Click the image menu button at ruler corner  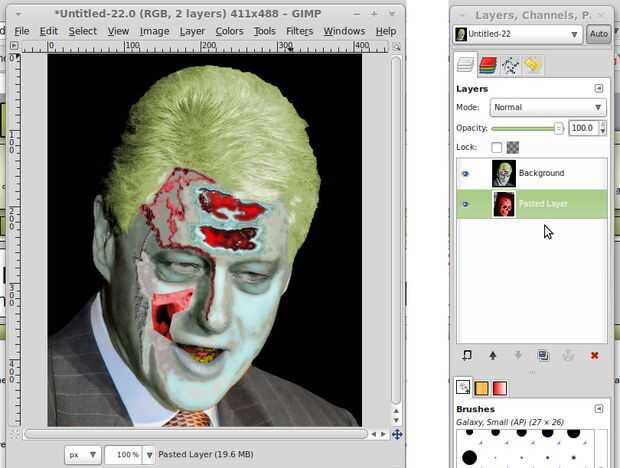click(14, 45)
